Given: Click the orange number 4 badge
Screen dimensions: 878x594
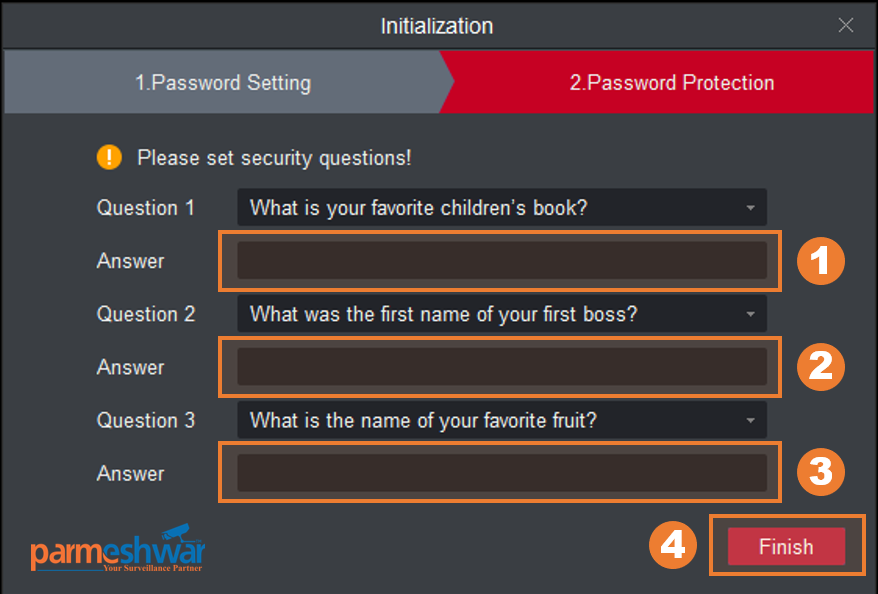Looking at the screenshot, I should (x=673, y=546).
